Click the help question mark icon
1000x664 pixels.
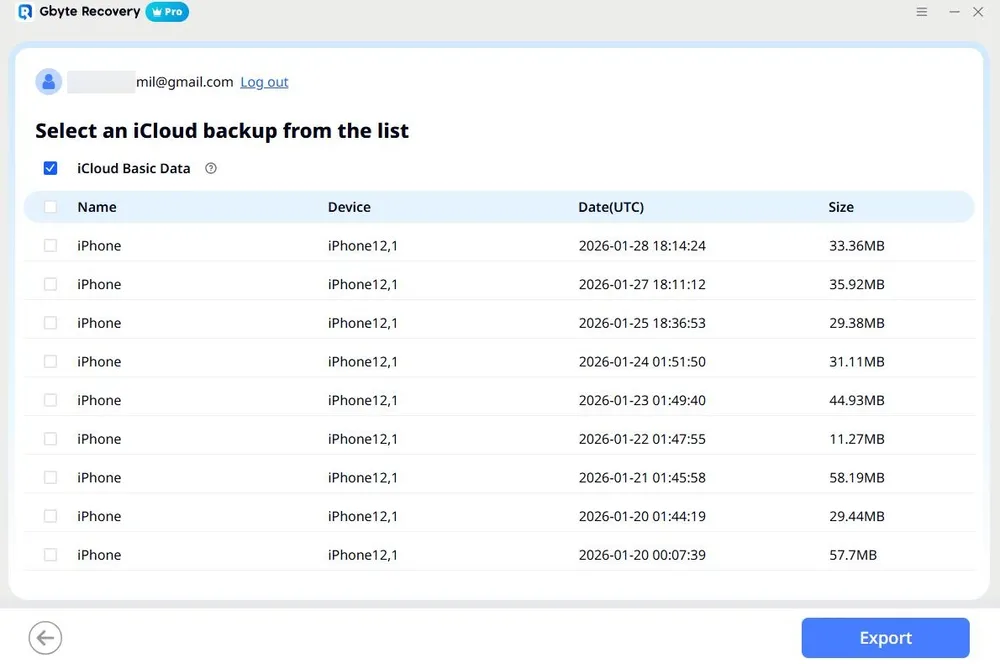(210, 168)
